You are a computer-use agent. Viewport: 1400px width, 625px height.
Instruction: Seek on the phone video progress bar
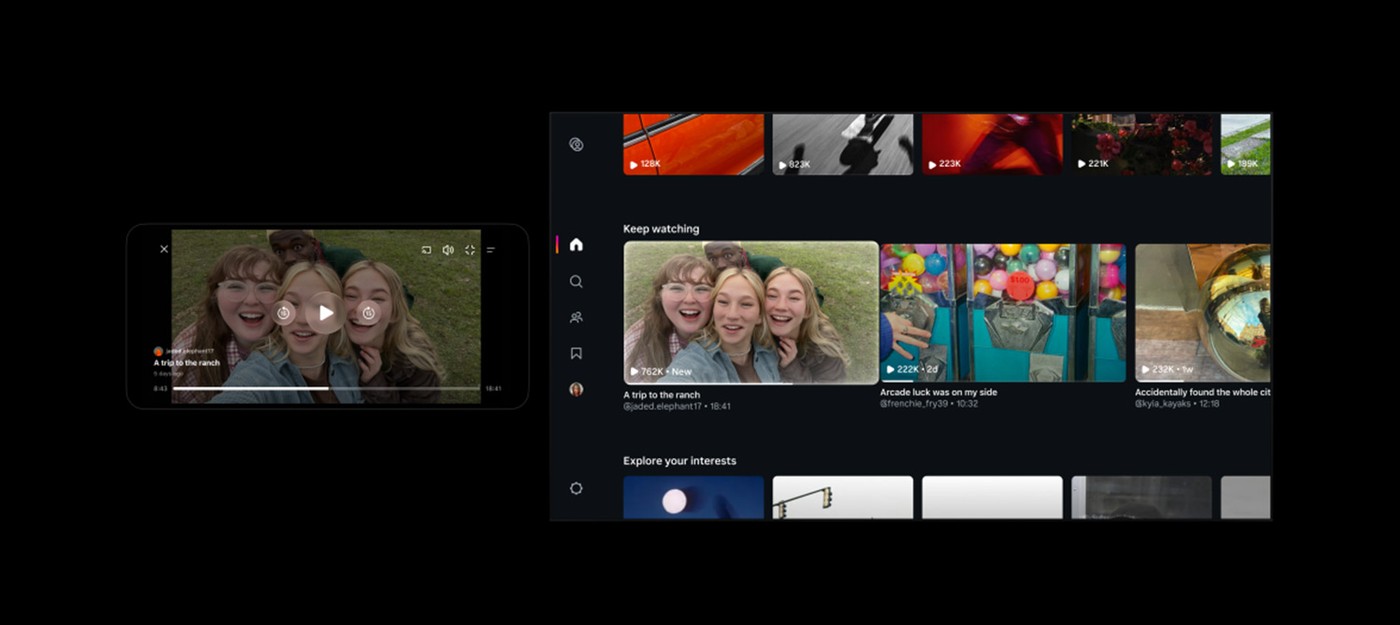326,388
